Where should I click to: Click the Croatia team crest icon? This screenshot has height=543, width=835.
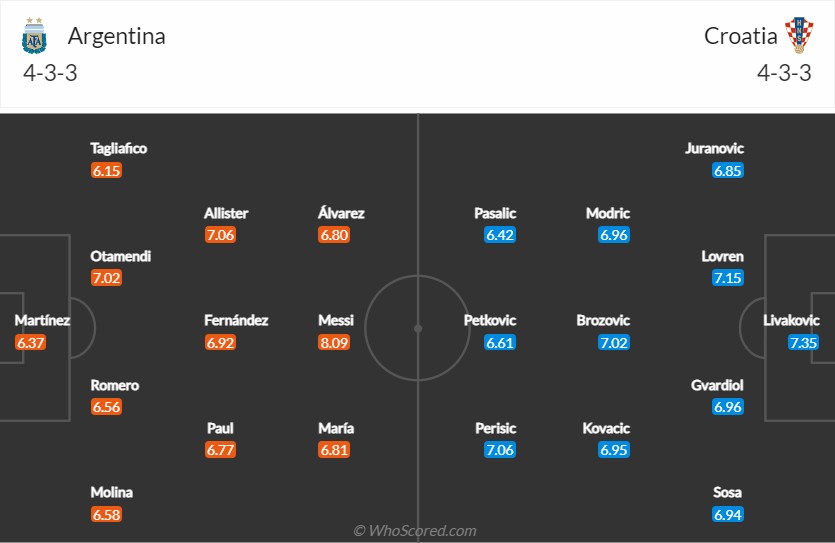[799, 35]
